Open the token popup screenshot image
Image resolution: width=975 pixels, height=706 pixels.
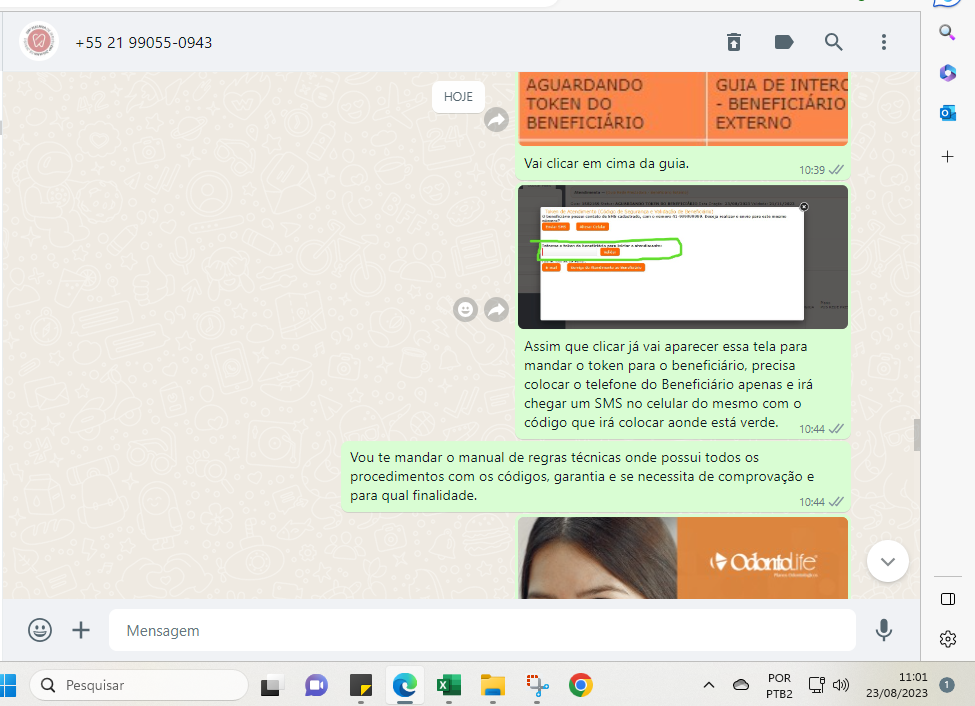click(683, 257)
